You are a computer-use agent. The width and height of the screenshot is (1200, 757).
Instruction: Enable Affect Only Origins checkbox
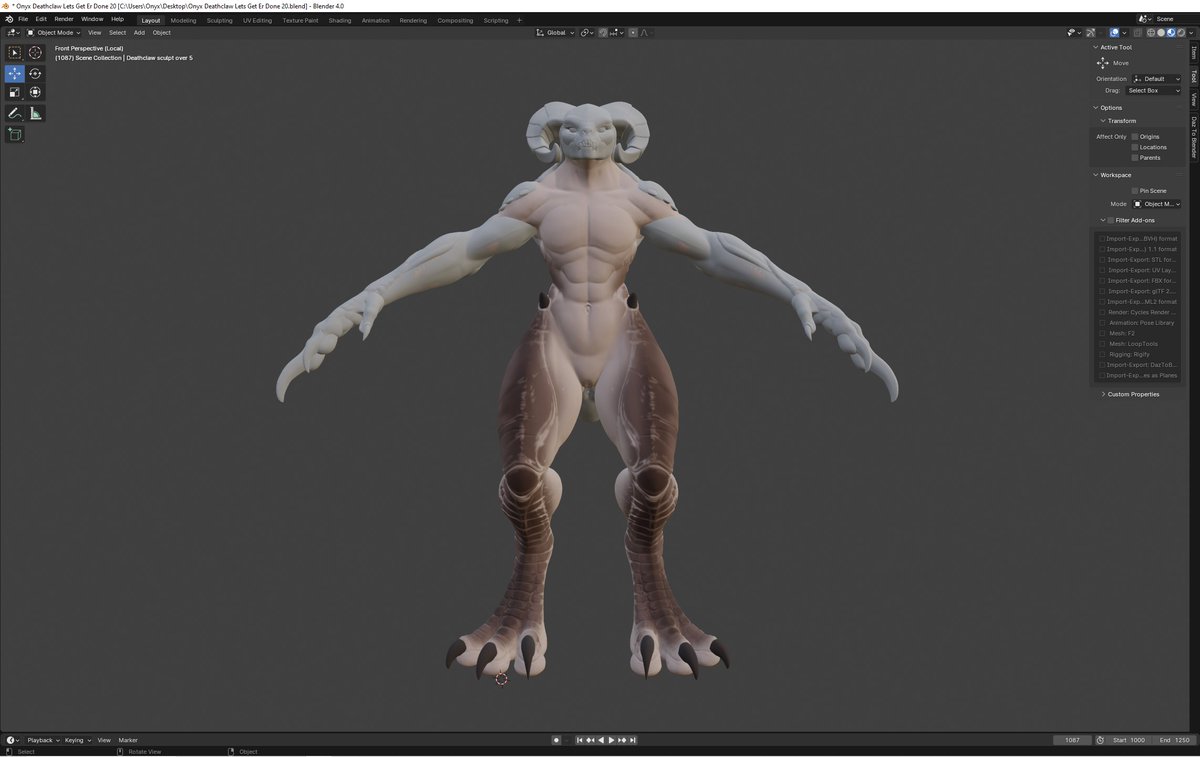coord(1135,136)
